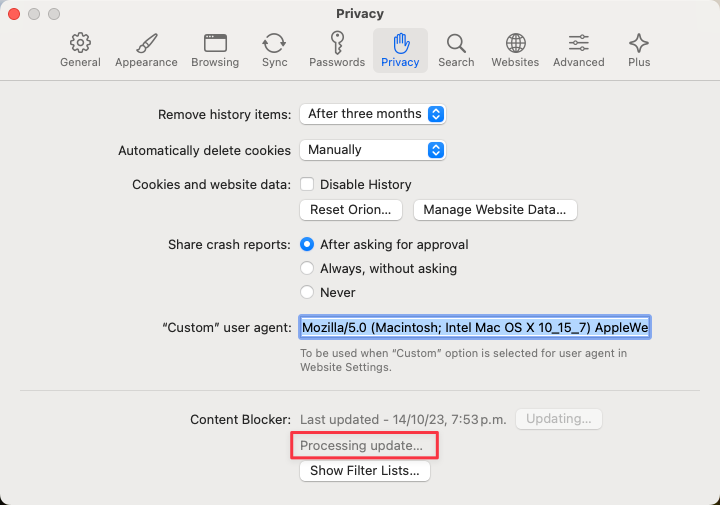Click the Show Filter Lists button
The image size is (720, 505).
(x=365, y=470)
